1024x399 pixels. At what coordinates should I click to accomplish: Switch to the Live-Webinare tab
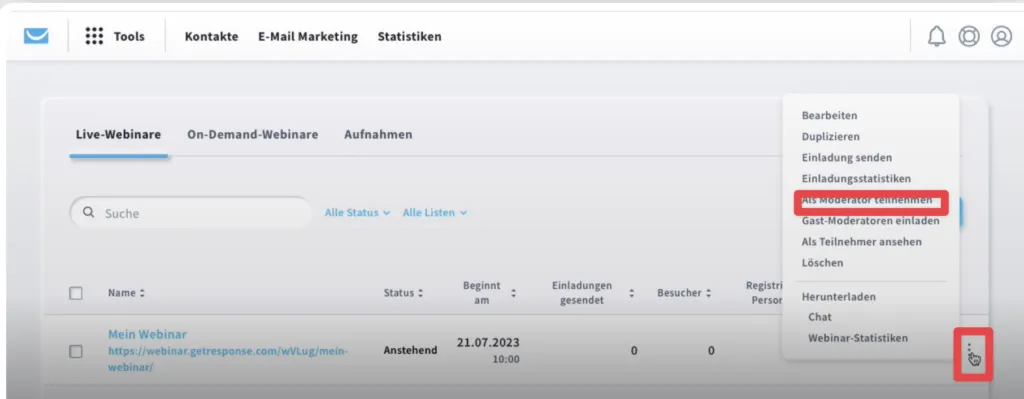(118, 135)
